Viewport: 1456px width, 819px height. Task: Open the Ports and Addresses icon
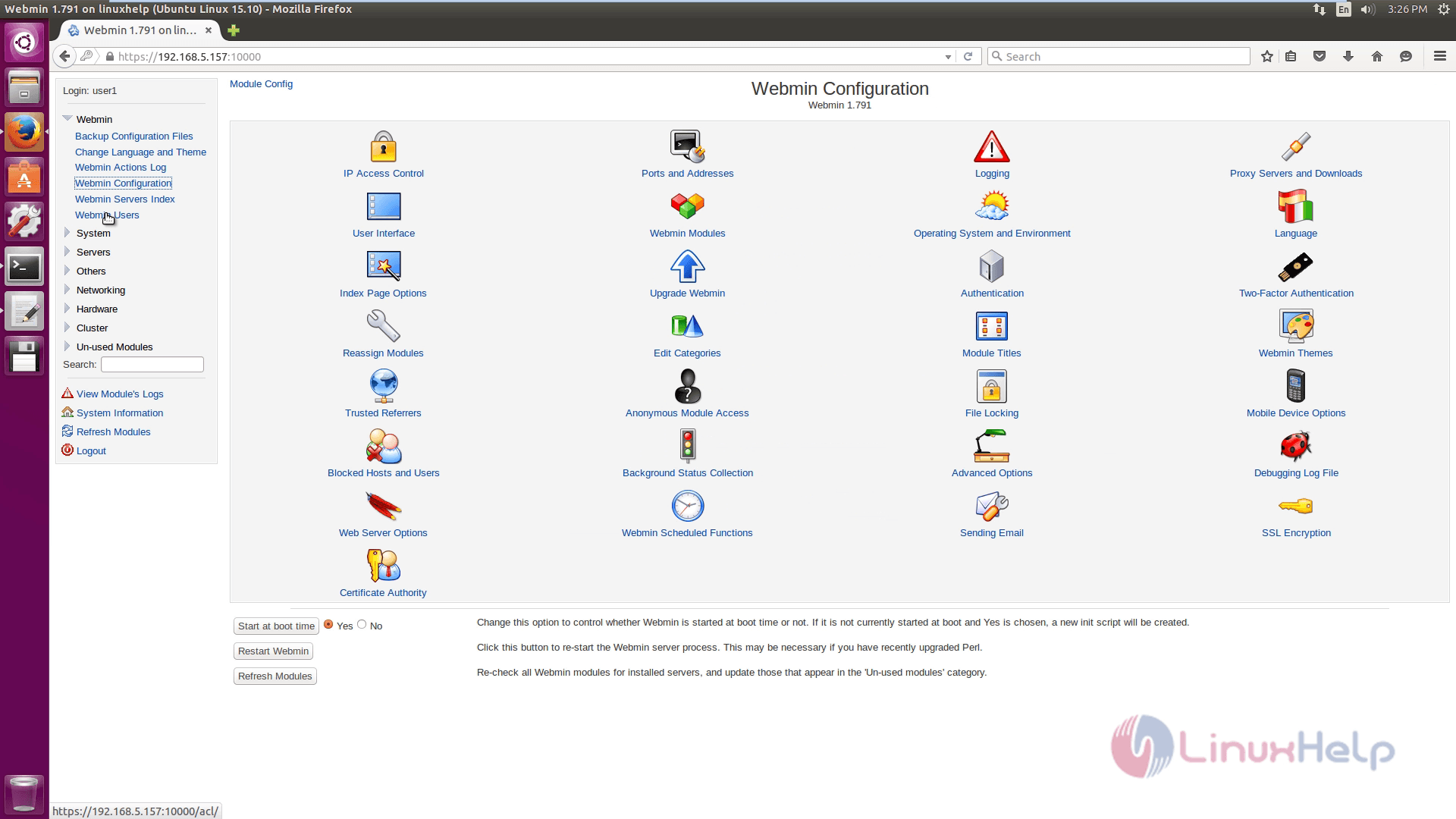(687, 146)
